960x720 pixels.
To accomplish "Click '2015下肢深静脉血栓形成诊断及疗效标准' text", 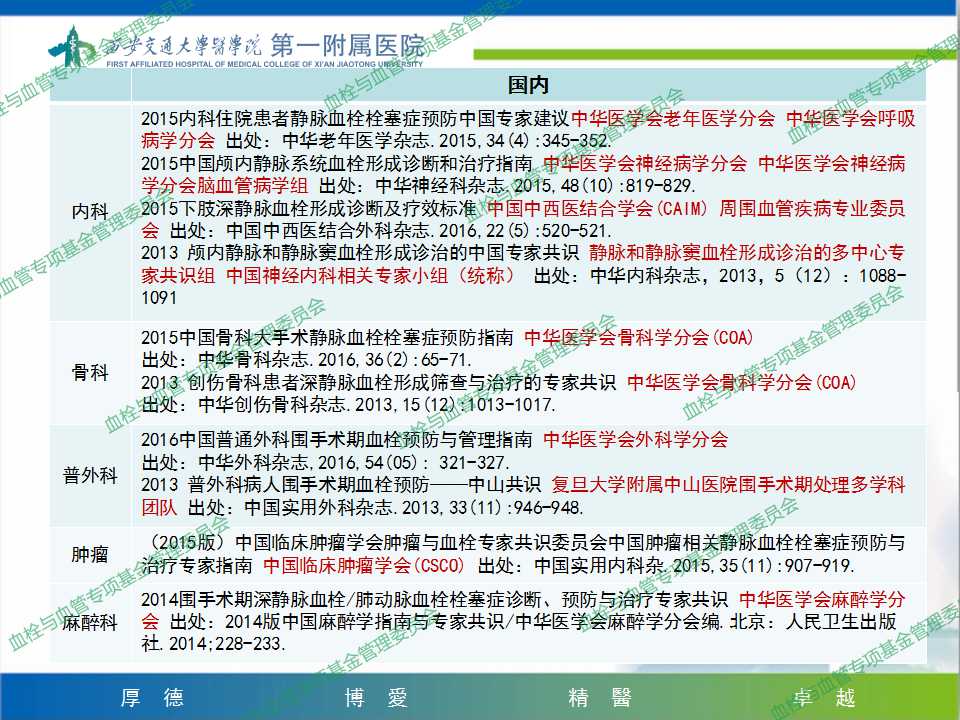I will 309,209.
